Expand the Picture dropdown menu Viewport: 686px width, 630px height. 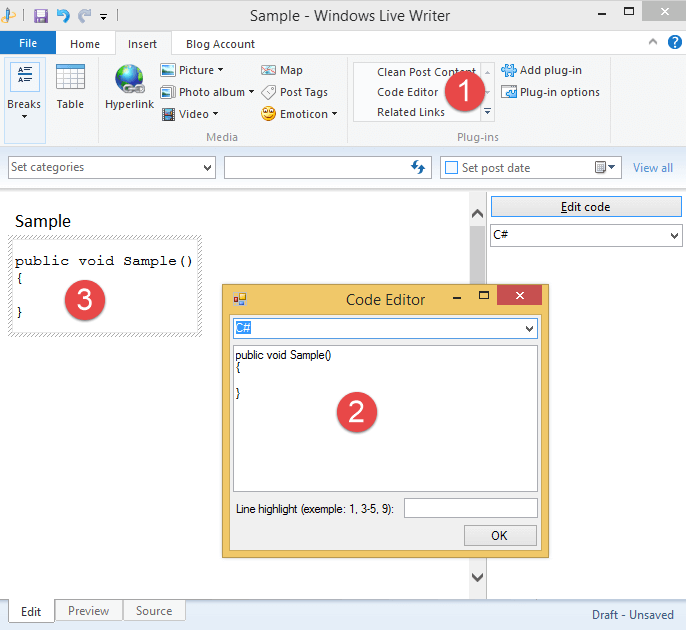coord(194,70)
